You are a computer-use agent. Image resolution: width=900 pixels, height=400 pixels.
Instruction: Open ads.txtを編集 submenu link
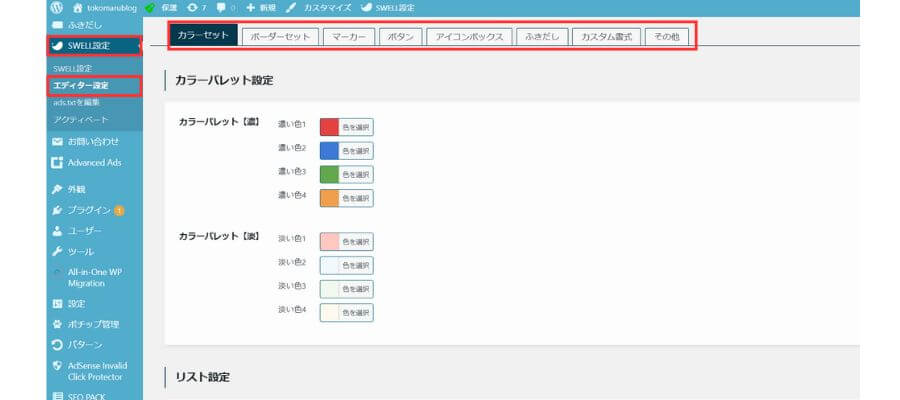point(77,102)
